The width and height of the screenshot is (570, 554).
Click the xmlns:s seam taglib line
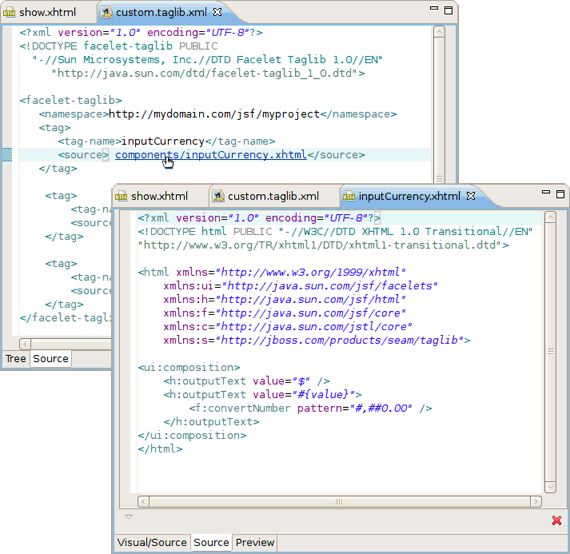point(317,341)
